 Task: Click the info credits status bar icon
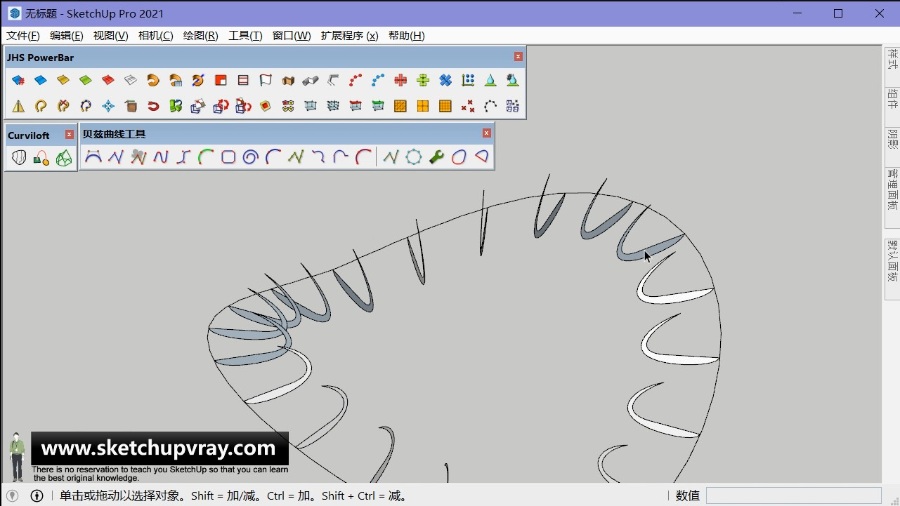[x=37, y=496]
